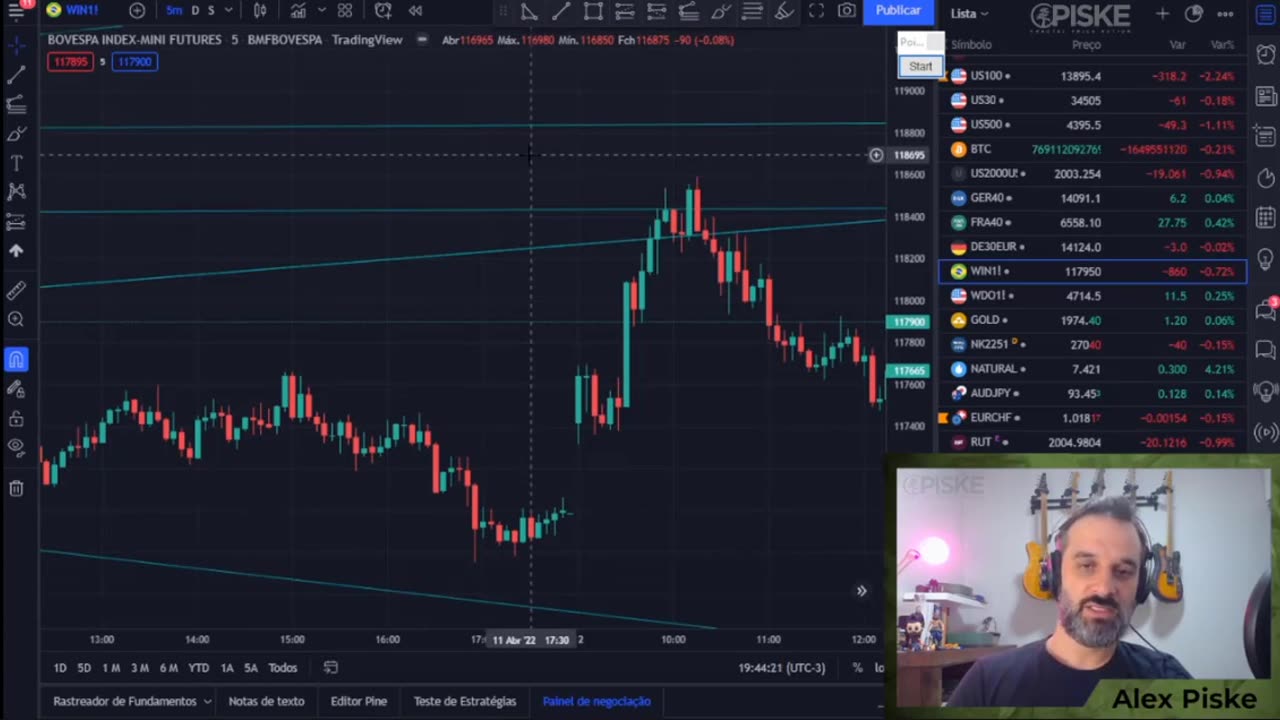1280x720 pixels.
Task: Toggle lock all drawings
Action: click(x=16, y=418)
